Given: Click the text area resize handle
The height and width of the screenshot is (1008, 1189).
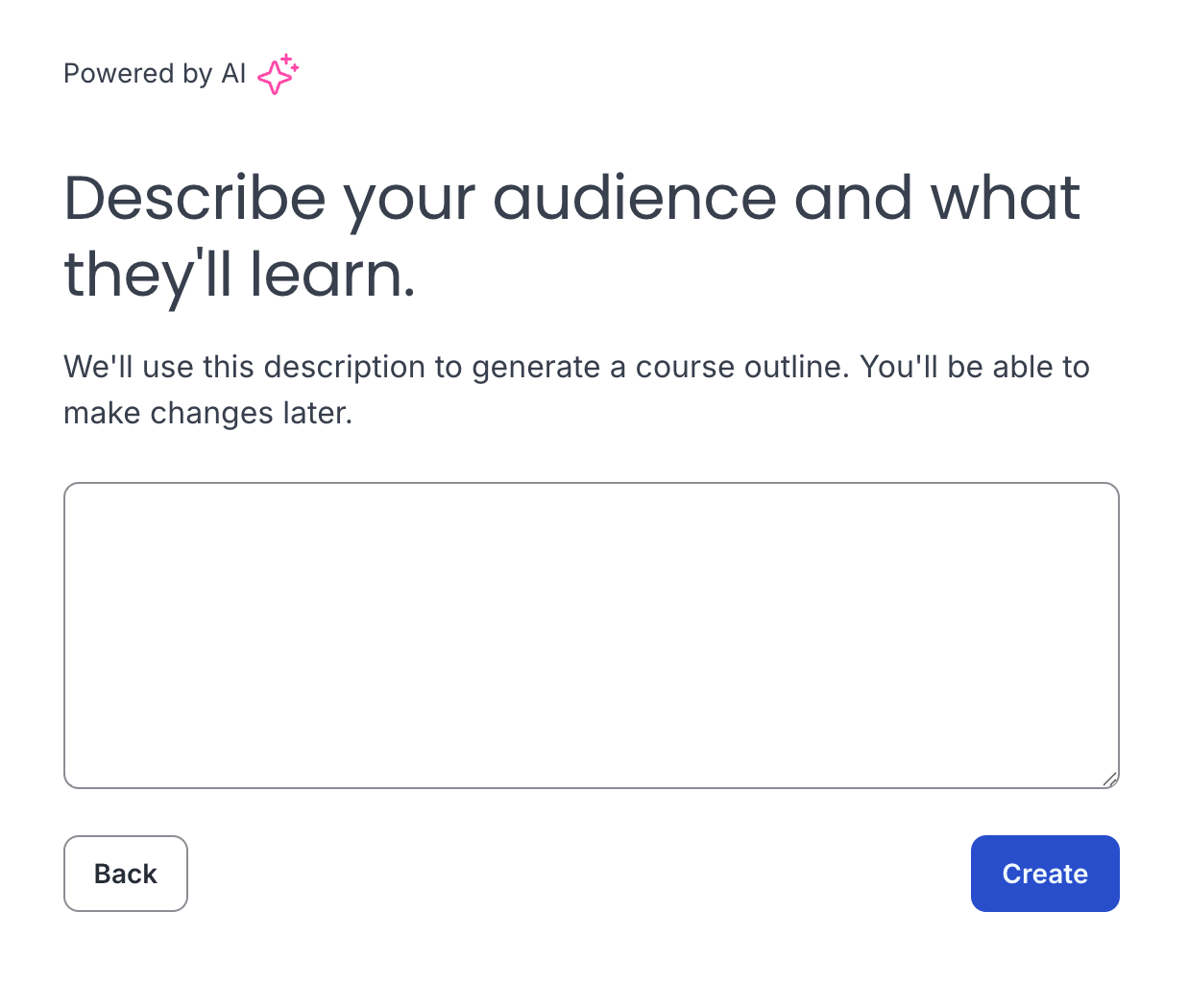Looking at the screenshot, I should coord(1109,779).
